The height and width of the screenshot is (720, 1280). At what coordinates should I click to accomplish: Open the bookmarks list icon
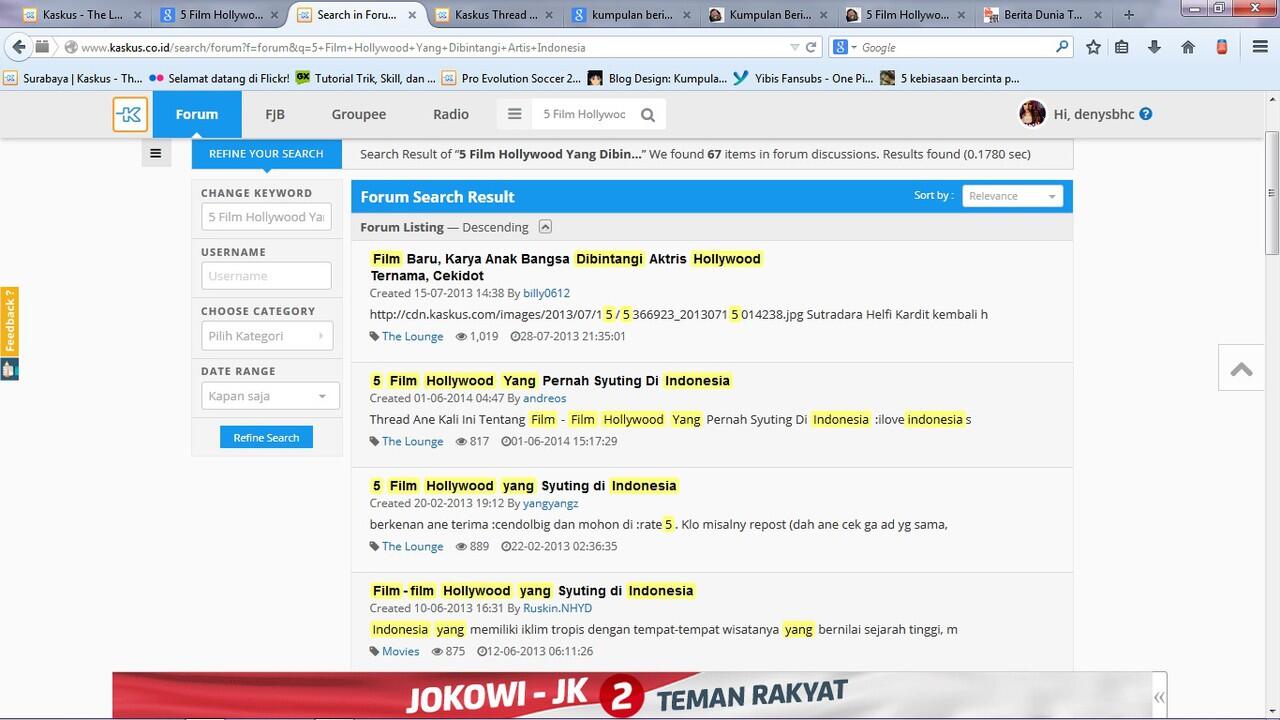[1122, 47]
